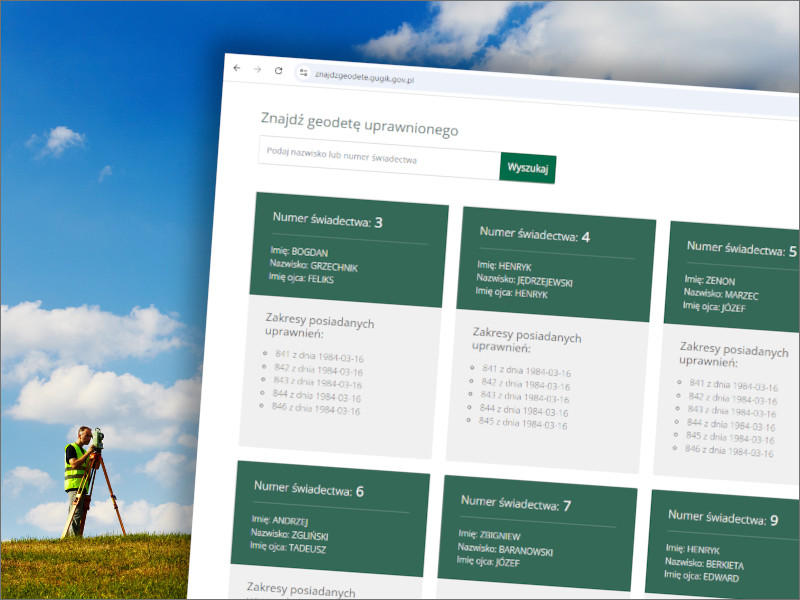The width and height of the screenshot is (800, 600).
Task: Click 'Imię ojca: FELIKS' in card 3
Action: pyautogui.click(x=301, y=278)
